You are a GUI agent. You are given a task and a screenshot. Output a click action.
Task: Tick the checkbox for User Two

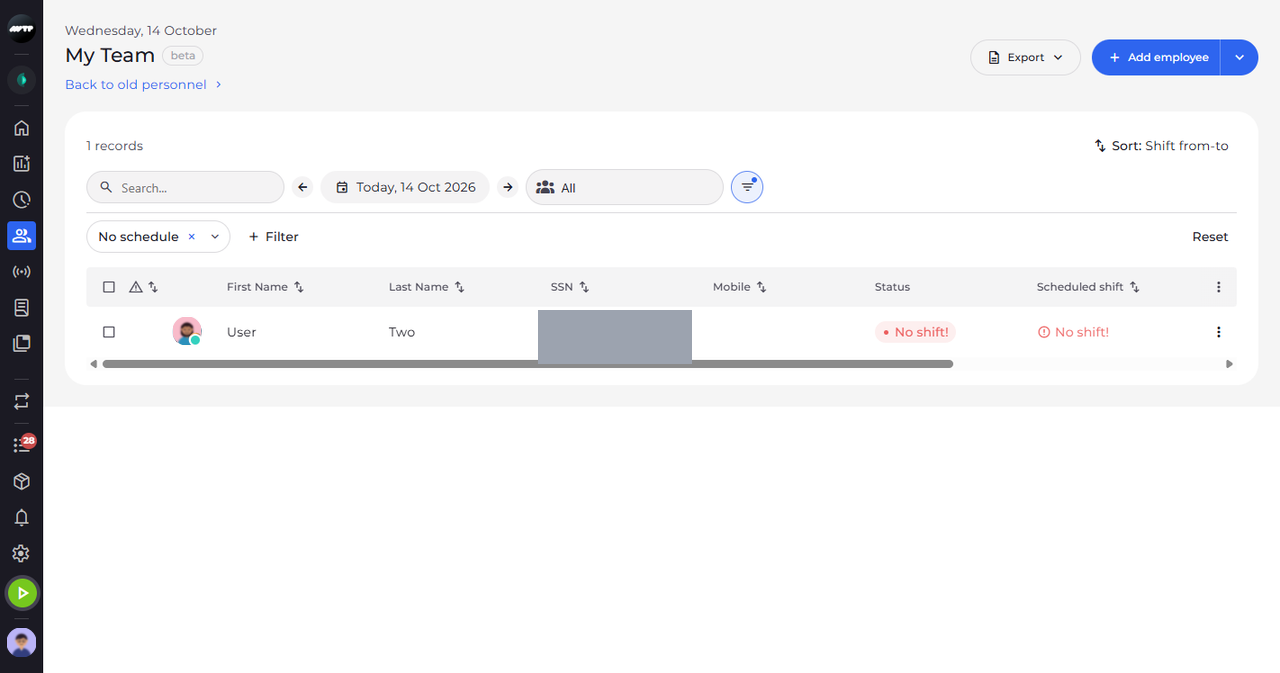coord(109,332)
